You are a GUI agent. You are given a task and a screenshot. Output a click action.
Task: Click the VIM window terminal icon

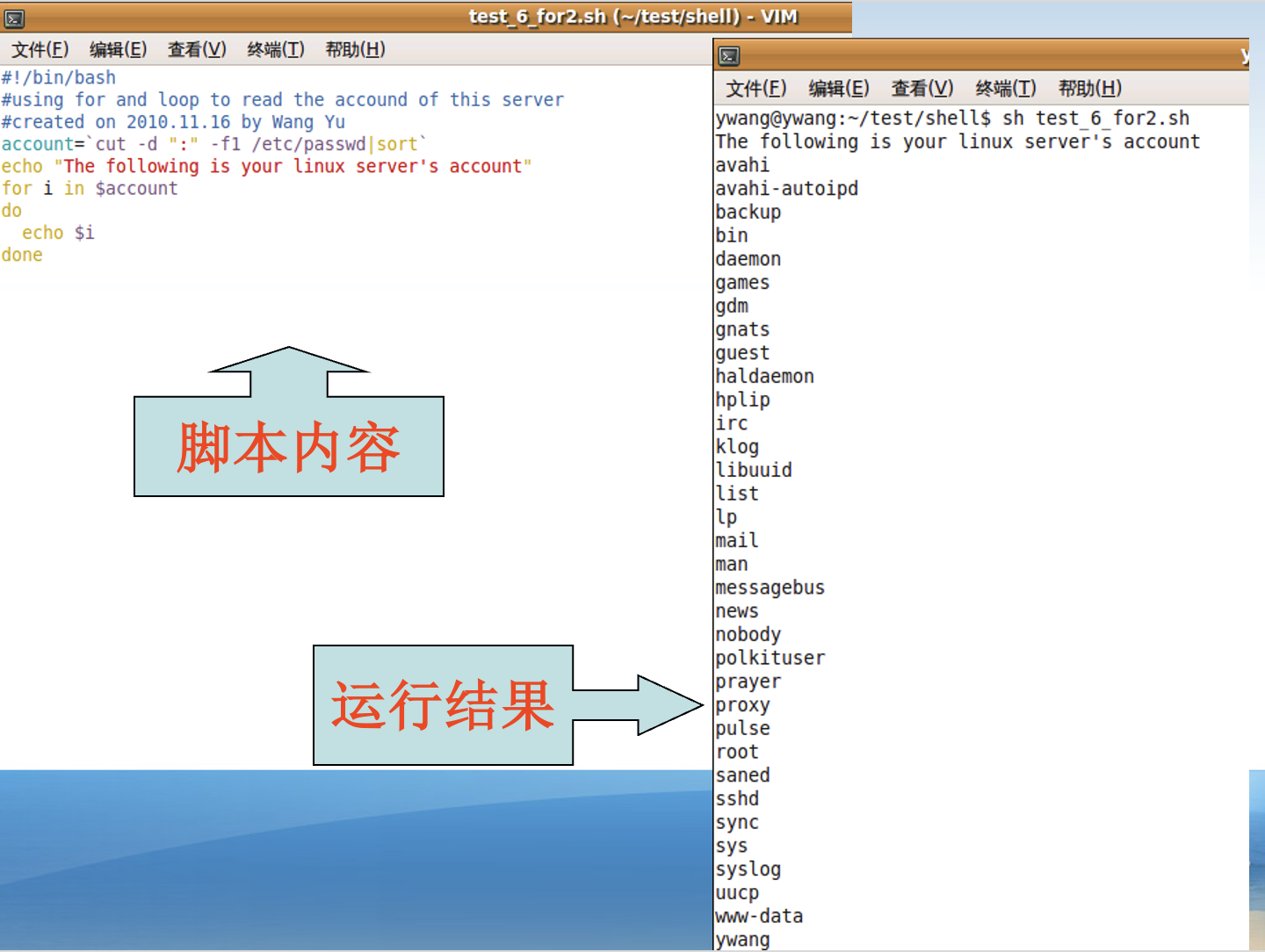click(x=14, y=18)
